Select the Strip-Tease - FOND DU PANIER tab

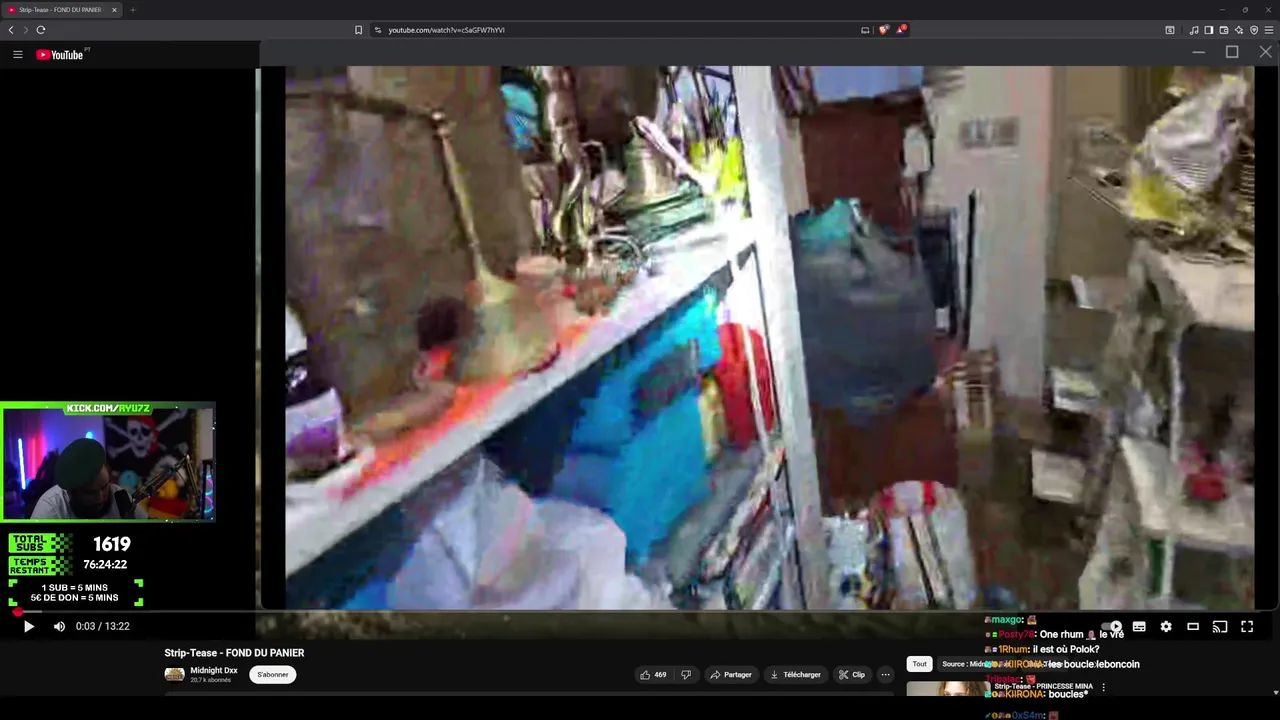(x=62, y=10)
